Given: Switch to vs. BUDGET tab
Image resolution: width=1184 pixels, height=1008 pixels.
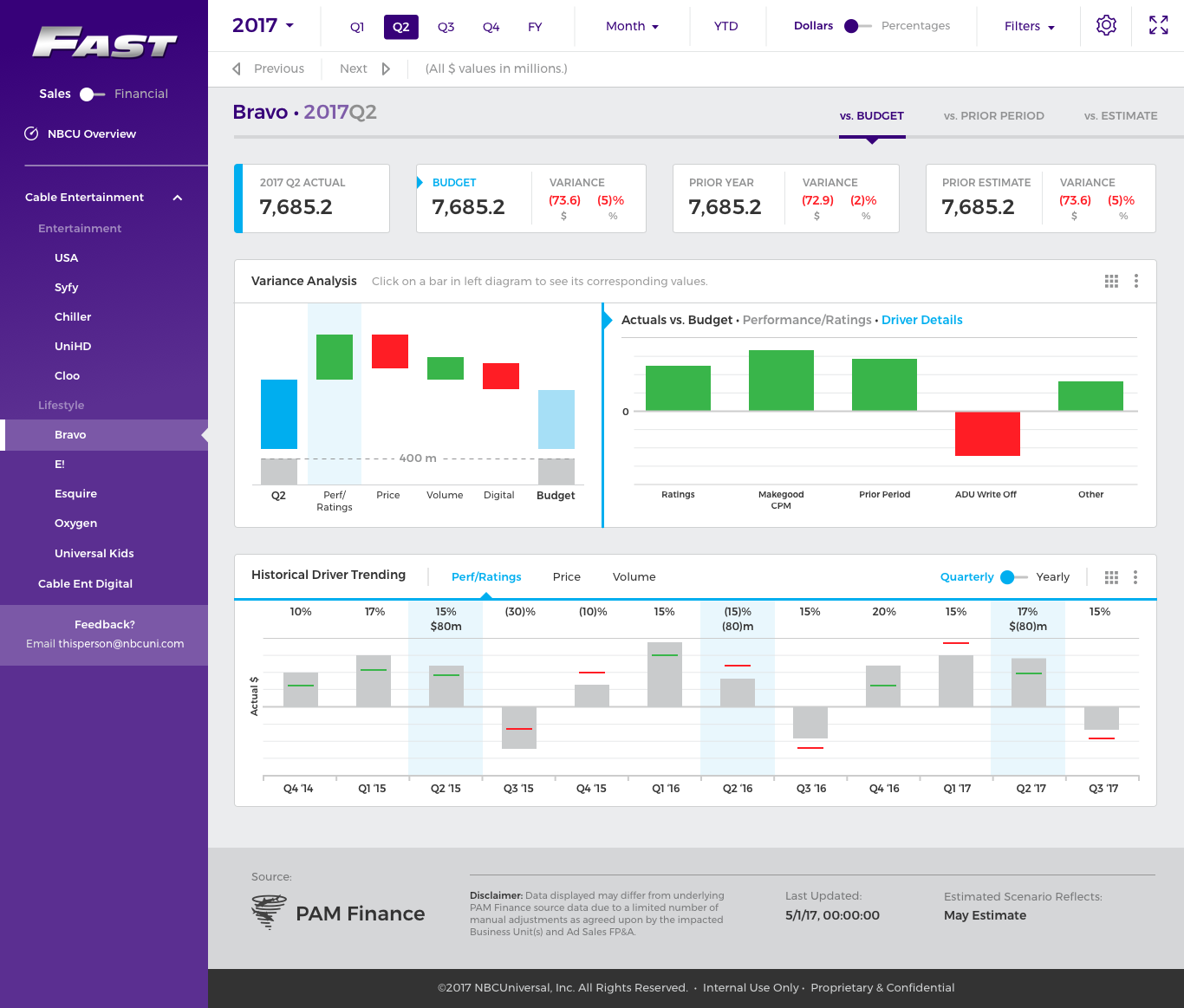Looking at the screenshot, I should point(872,115).
